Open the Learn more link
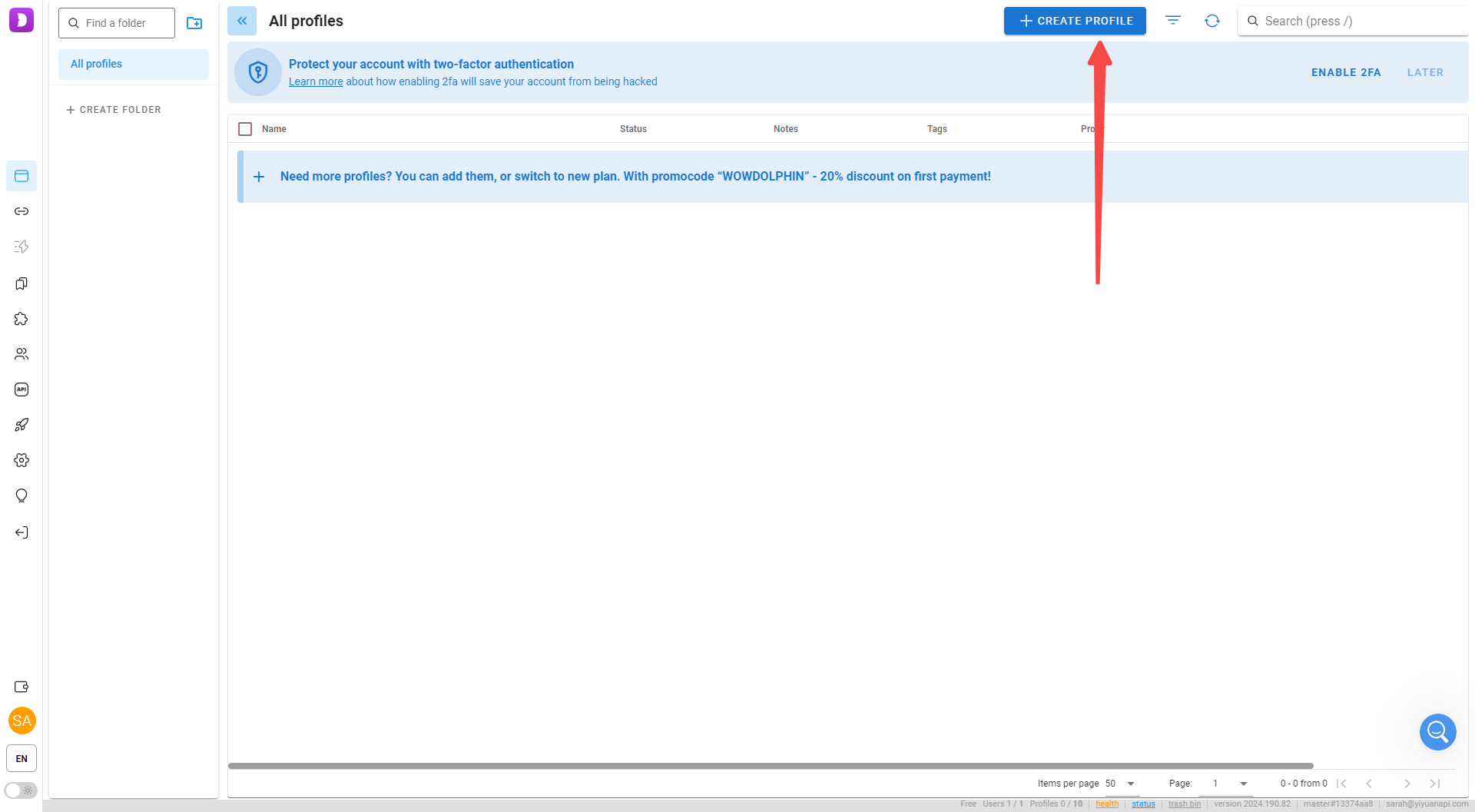1475x812 pixels. (316, 81)
